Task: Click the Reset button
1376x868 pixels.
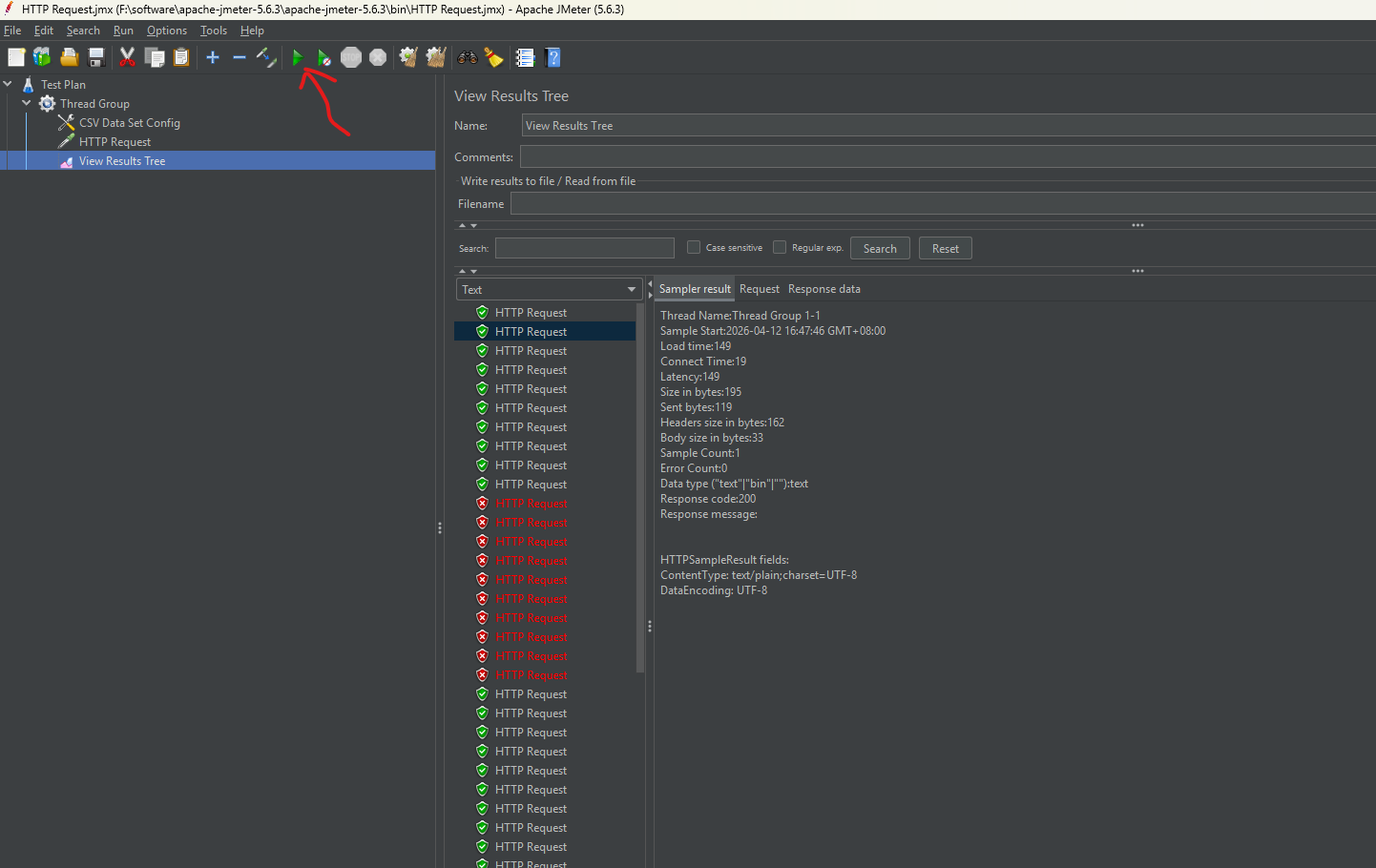Action: 946,248
